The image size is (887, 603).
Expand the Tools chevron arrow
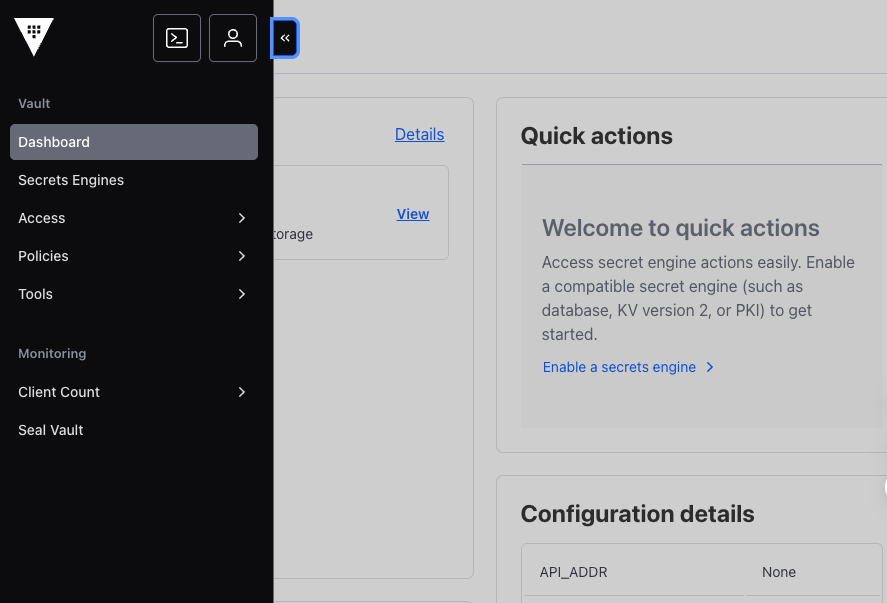[x=242, y=294]
